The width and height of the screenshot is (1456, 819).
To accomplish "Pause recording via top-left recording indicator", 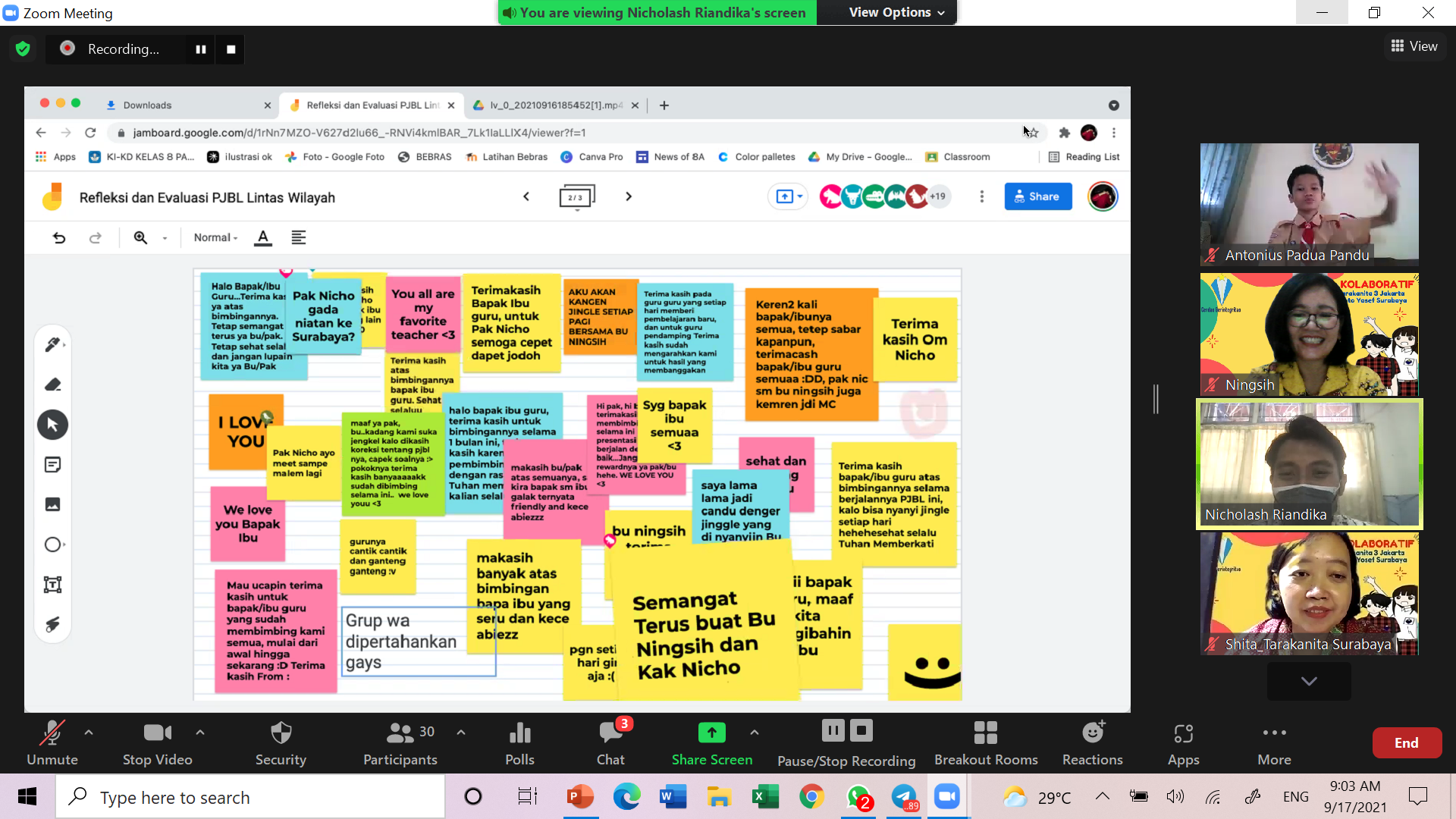I will point(201,49).
